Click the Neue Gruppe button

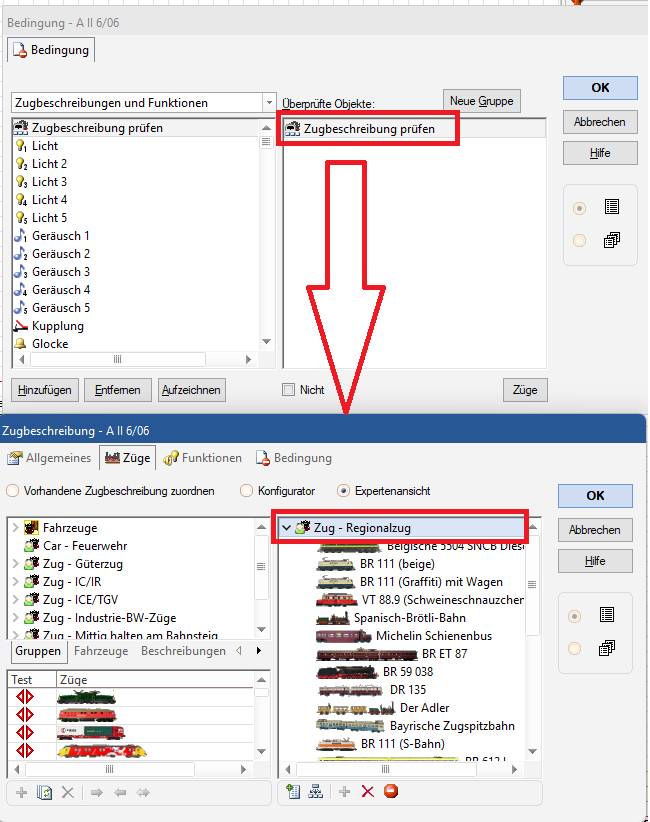[481, 101]
